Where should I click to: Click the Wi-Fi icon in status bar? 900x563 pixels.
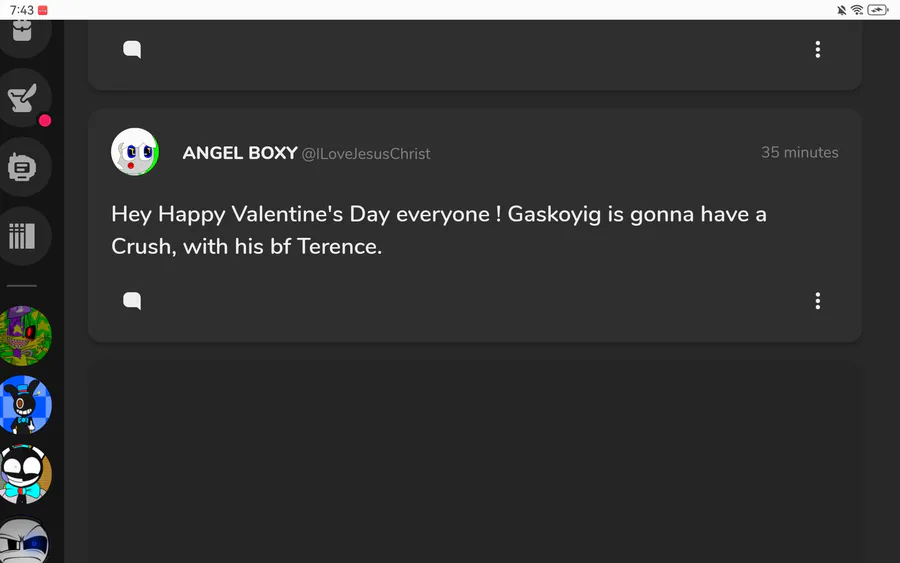click(857, 10)
